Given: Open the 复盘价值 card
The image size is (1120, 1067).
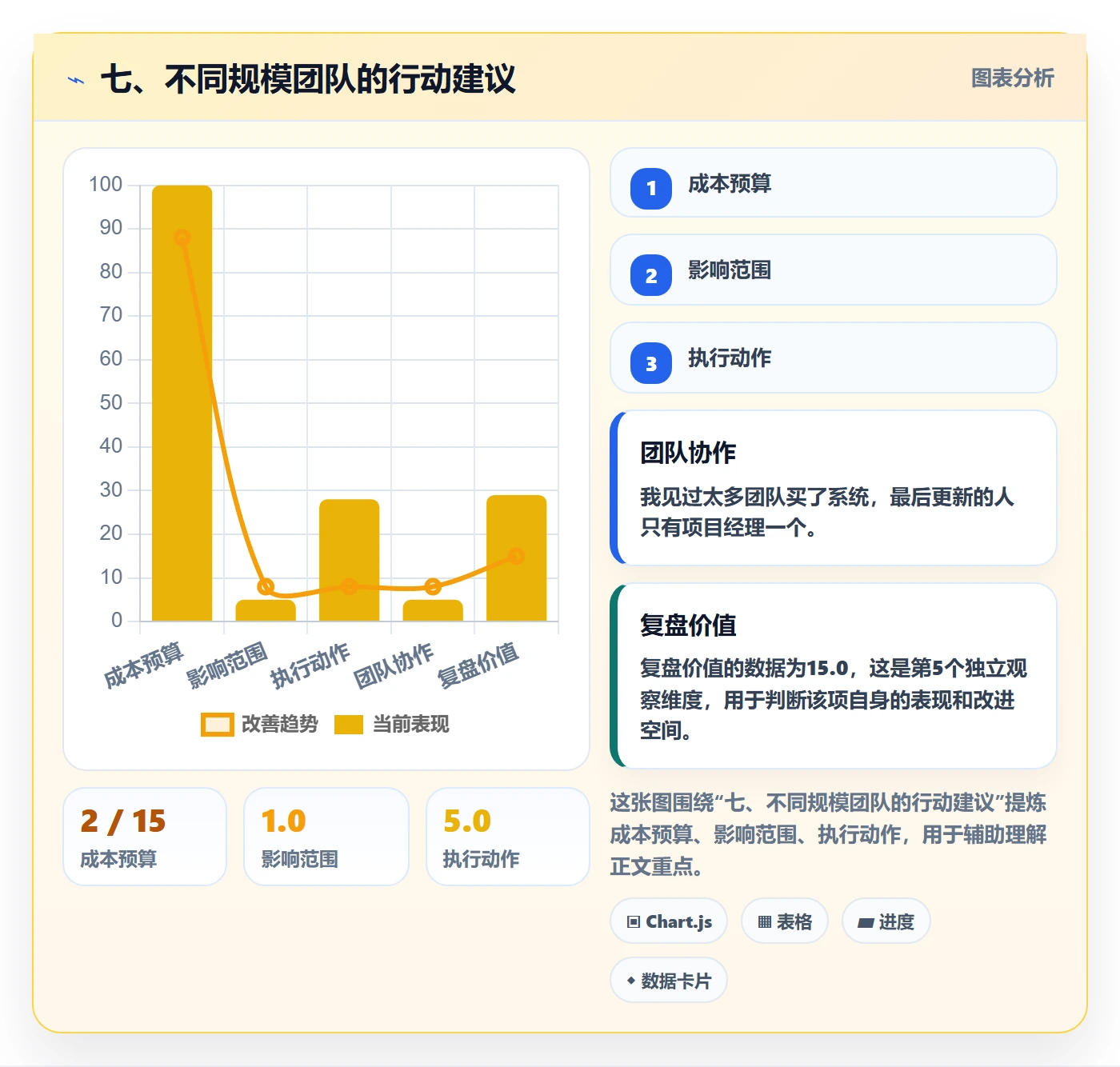Looking at the screenshot, I should click(x=833, y=676).
